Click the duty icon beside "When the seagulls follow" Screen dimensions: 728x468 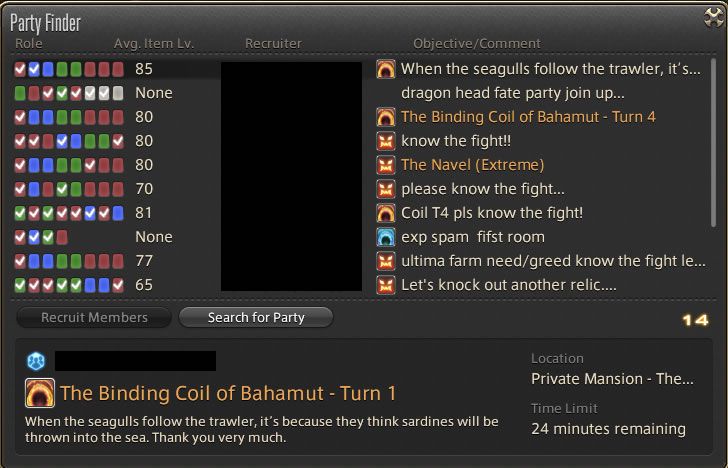(386, 69)
